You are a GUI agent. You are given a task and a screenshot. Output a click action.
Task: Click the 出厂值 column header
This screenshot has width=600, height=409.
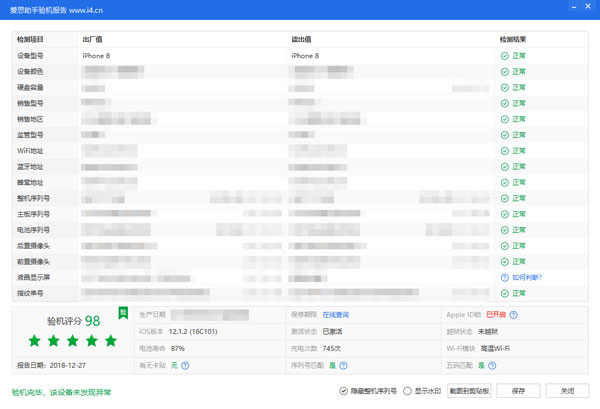point(92,39)
